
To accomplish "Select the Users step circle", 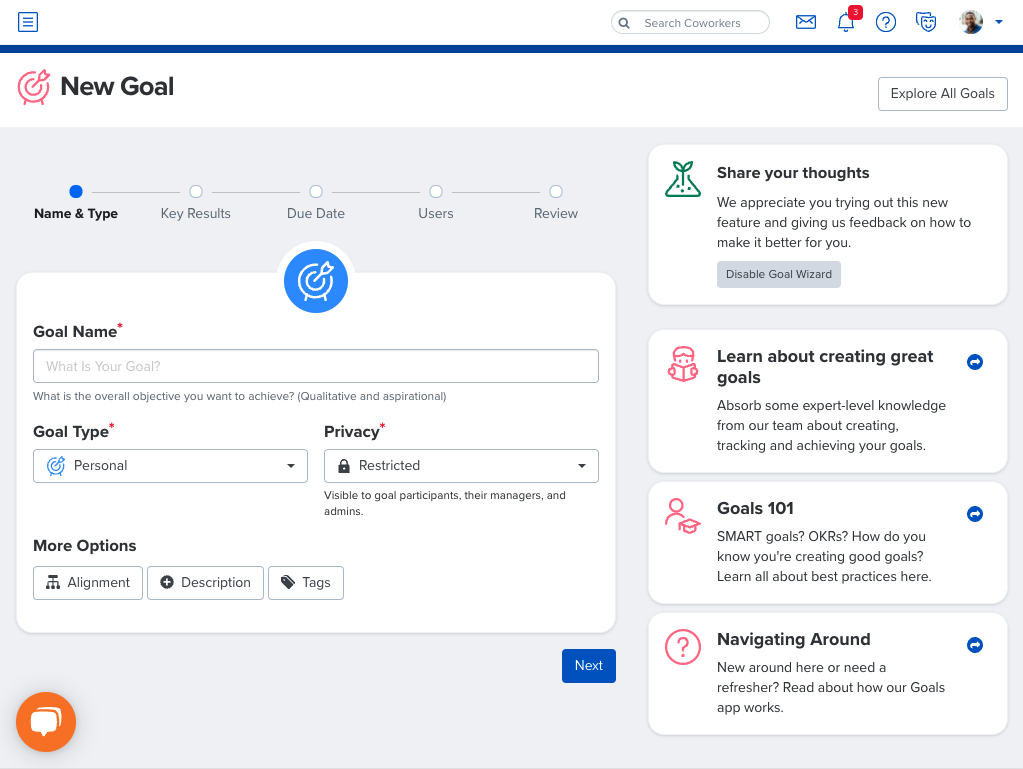I will coord(436,192).
